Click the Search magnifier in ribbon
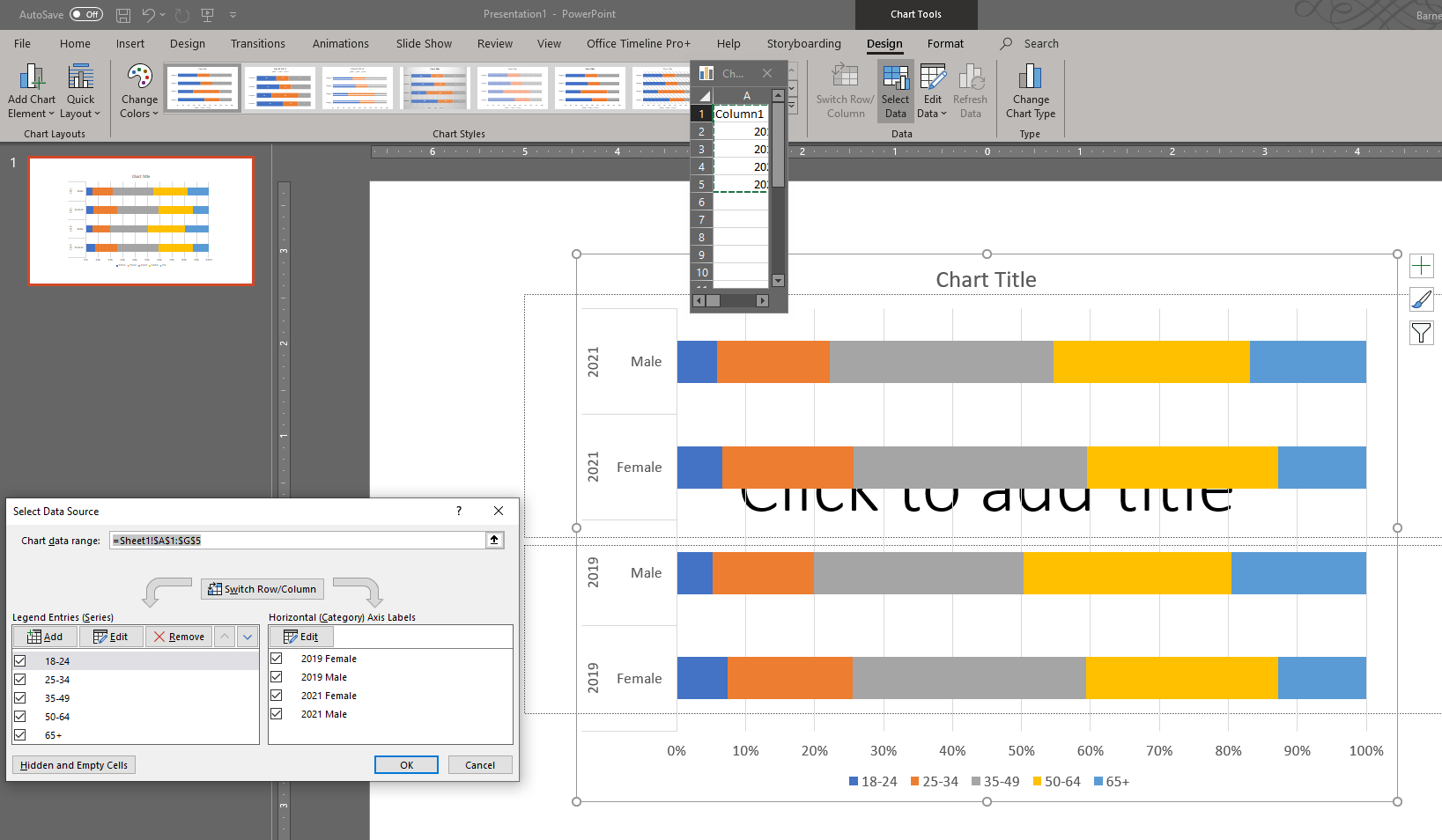The image size is (1442, 840). (1006, 43)
